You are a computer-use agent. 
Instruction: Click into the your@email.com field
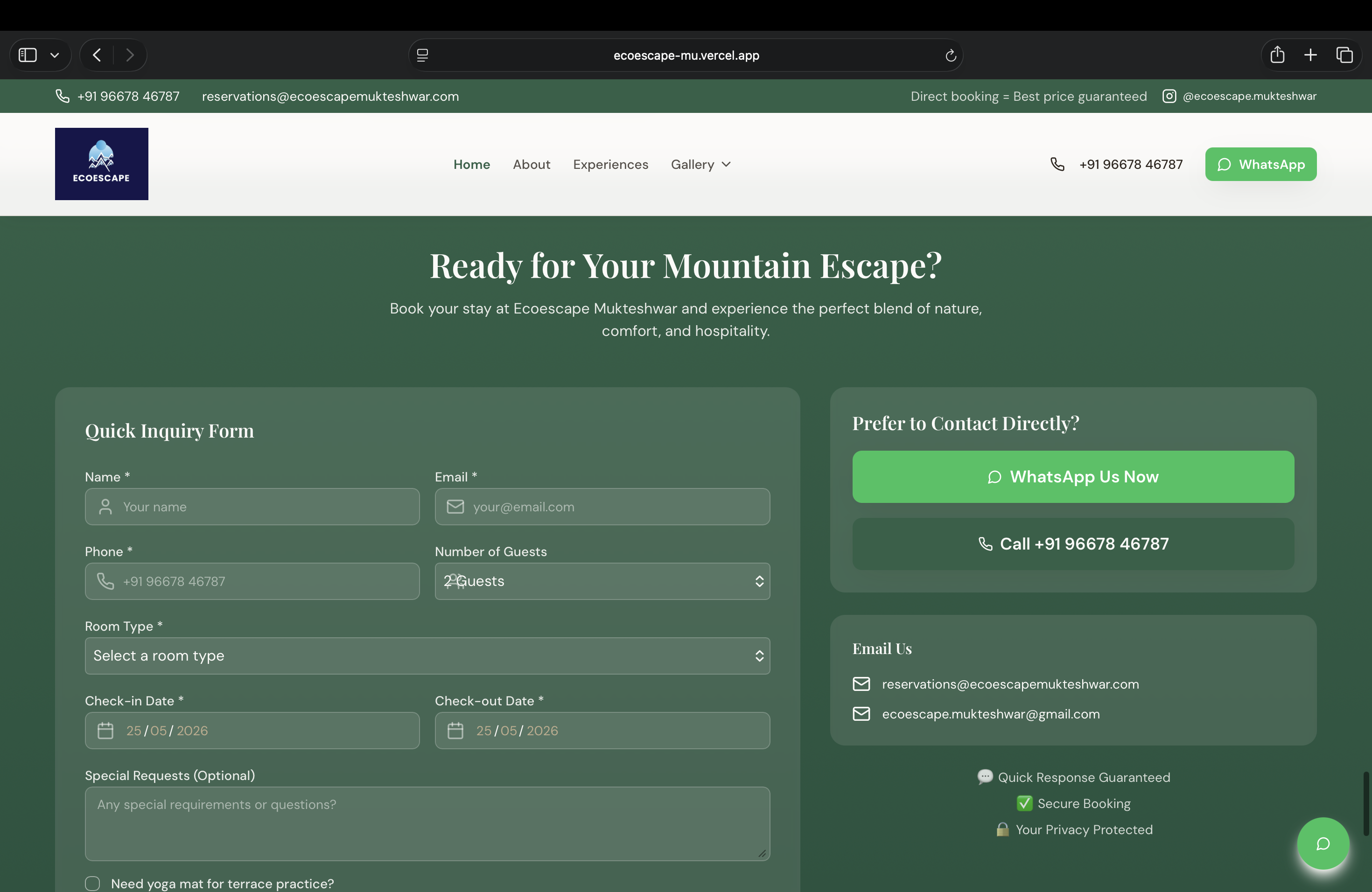click(602, 507)
